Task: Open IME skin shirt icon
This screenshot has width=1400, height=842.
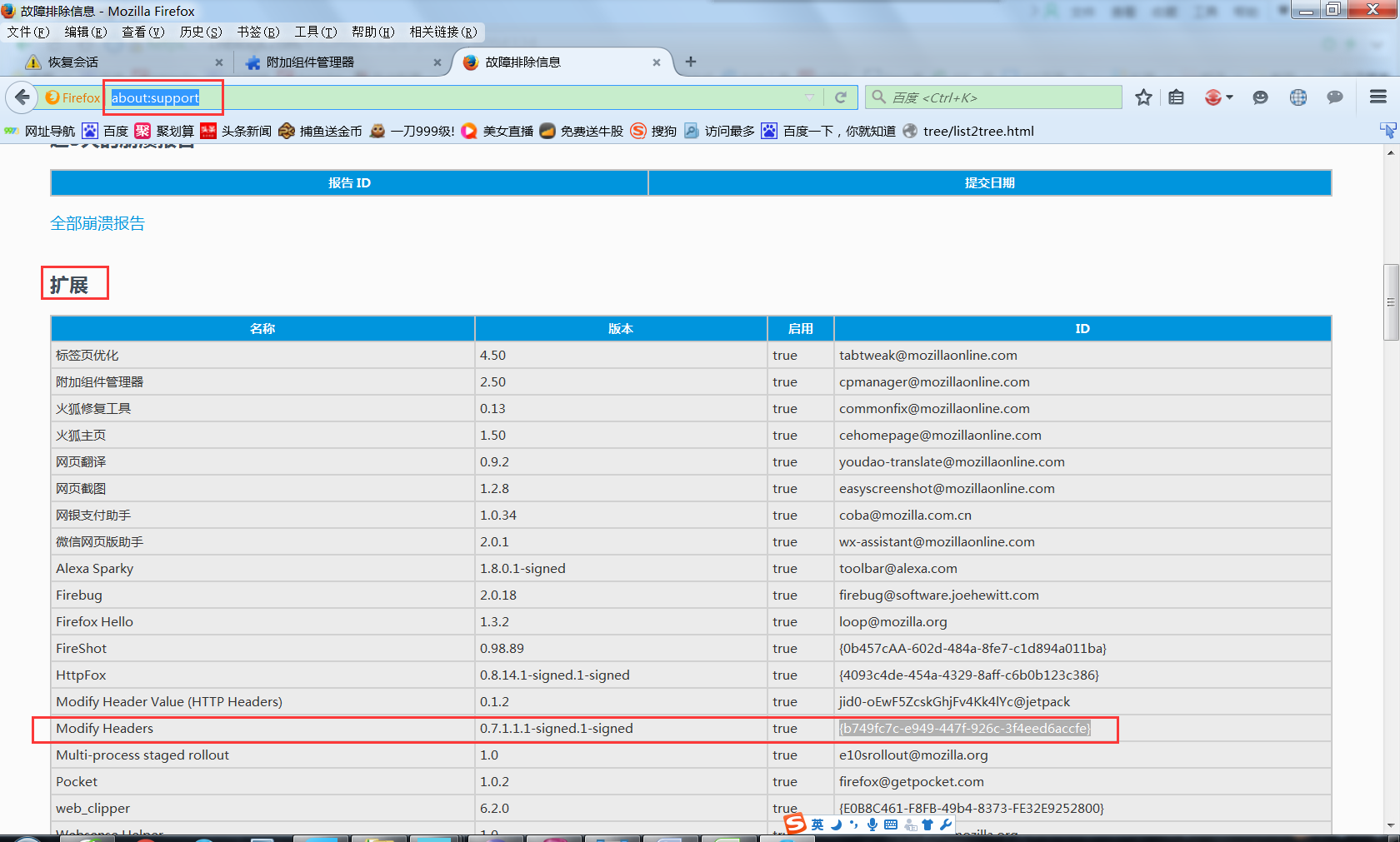Action: pos(927,825)
